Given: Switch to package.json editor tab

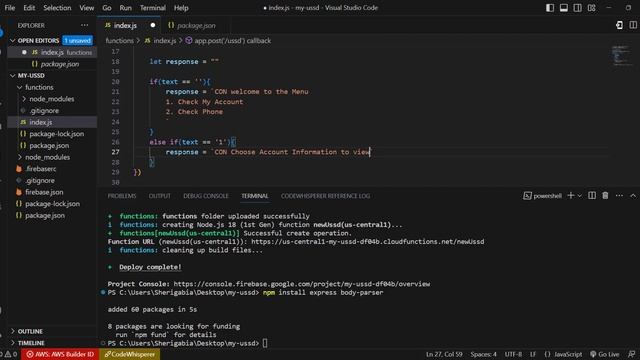Looking at the screenshot, I should click(x=196, y=25).
